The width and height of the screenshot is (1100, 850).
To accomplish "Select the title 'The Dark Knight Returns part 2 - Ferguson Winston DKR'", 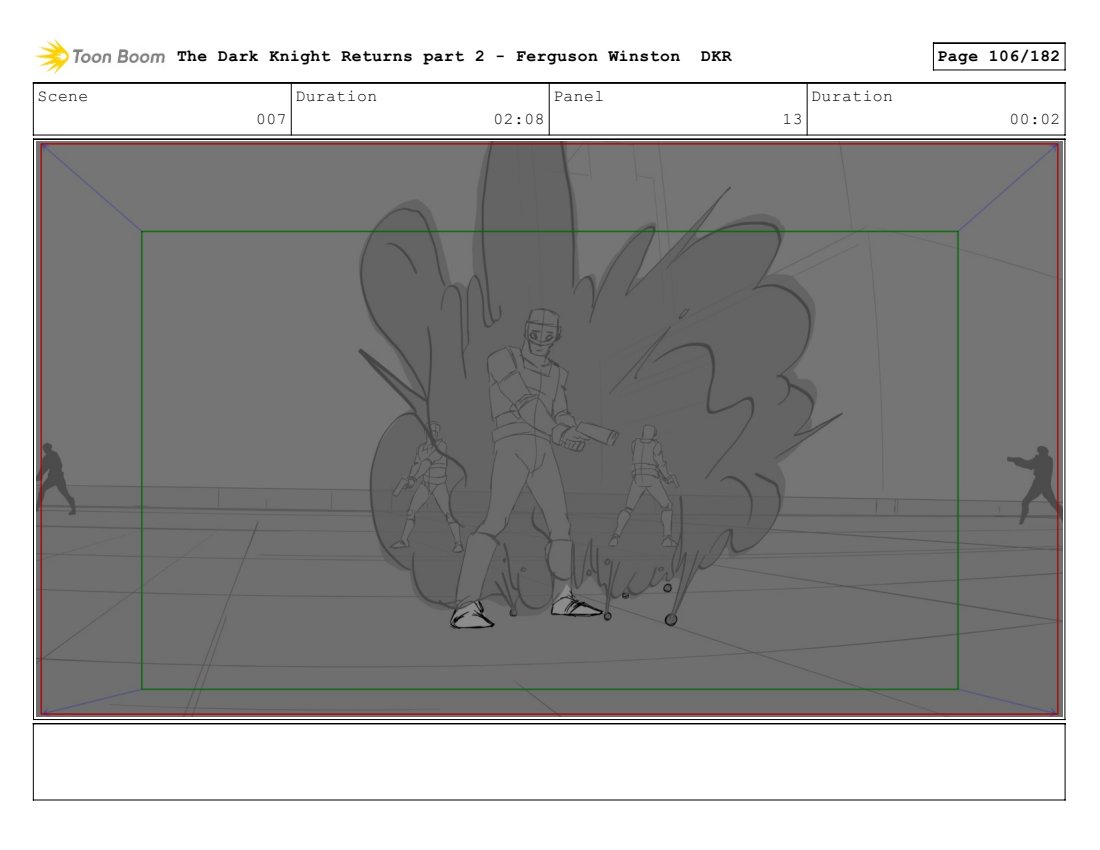I will 454,56.
